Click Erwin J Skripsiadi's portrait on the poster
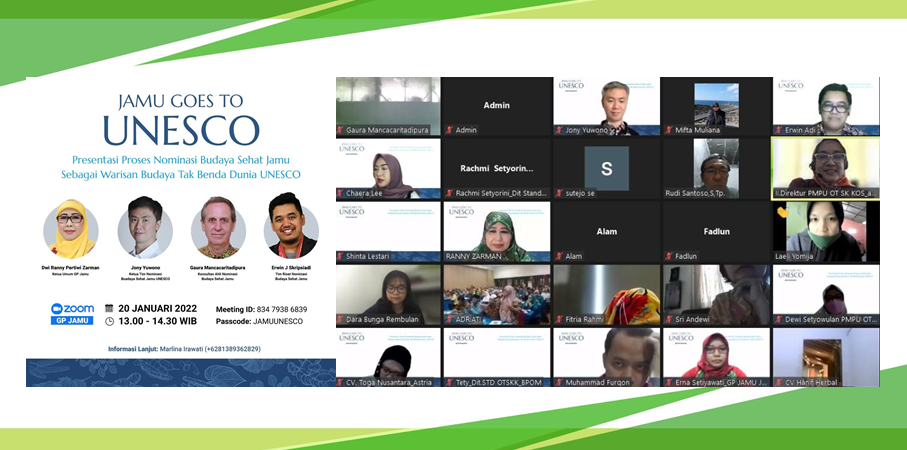907x450 pixels. 291,227
